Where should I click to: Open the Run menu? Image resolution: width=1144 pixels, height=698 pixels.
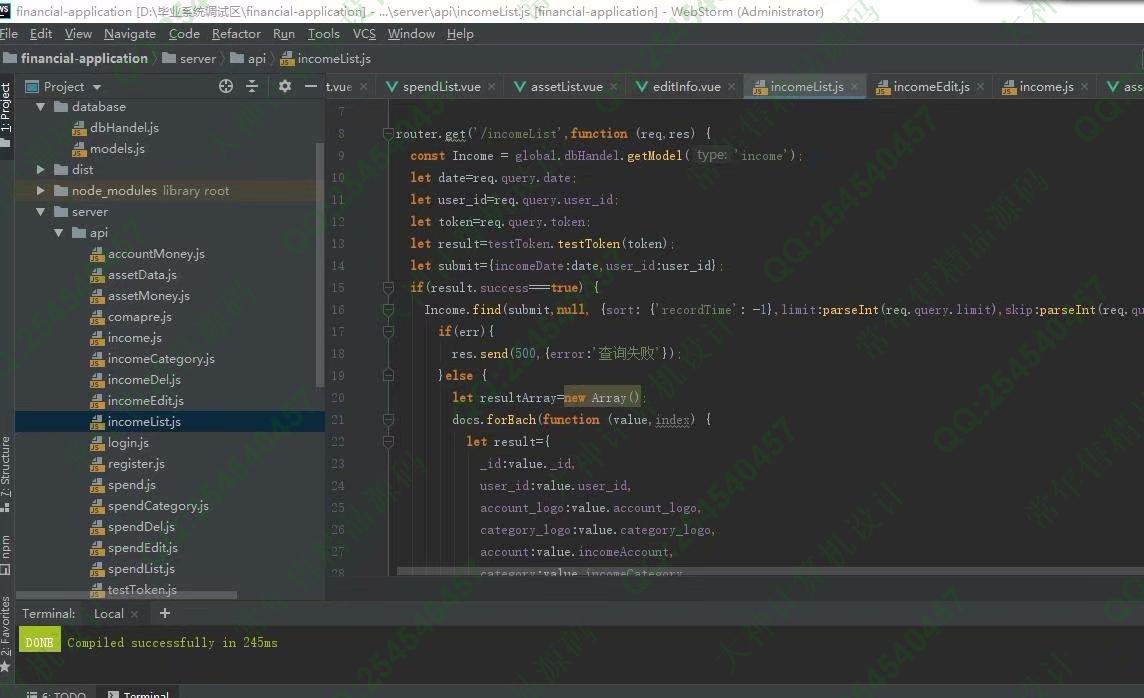(x=284, y=34)
